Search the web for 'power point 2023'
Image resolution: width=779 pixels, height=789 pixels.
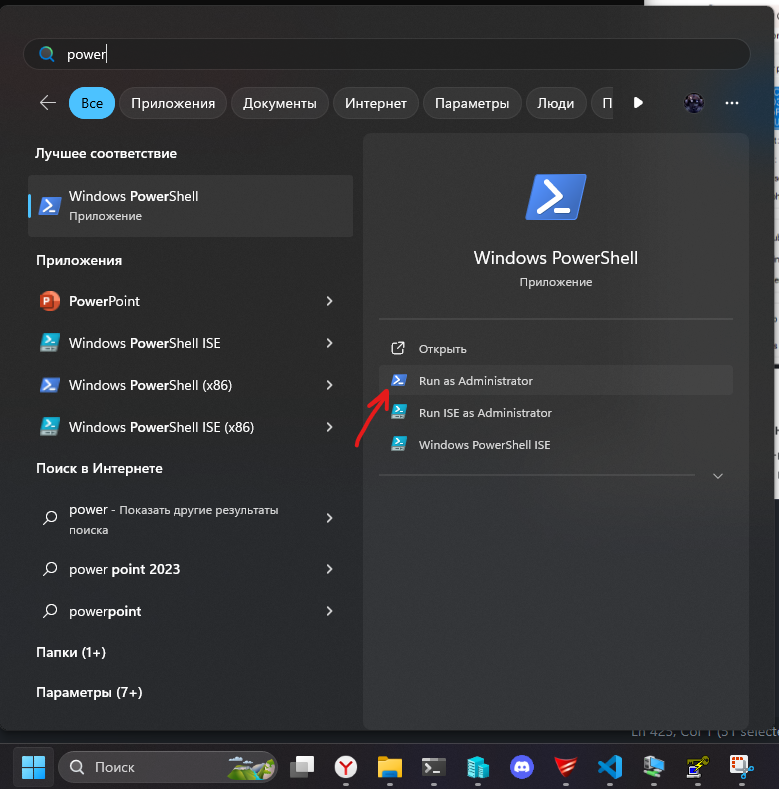tap(190, 569)
